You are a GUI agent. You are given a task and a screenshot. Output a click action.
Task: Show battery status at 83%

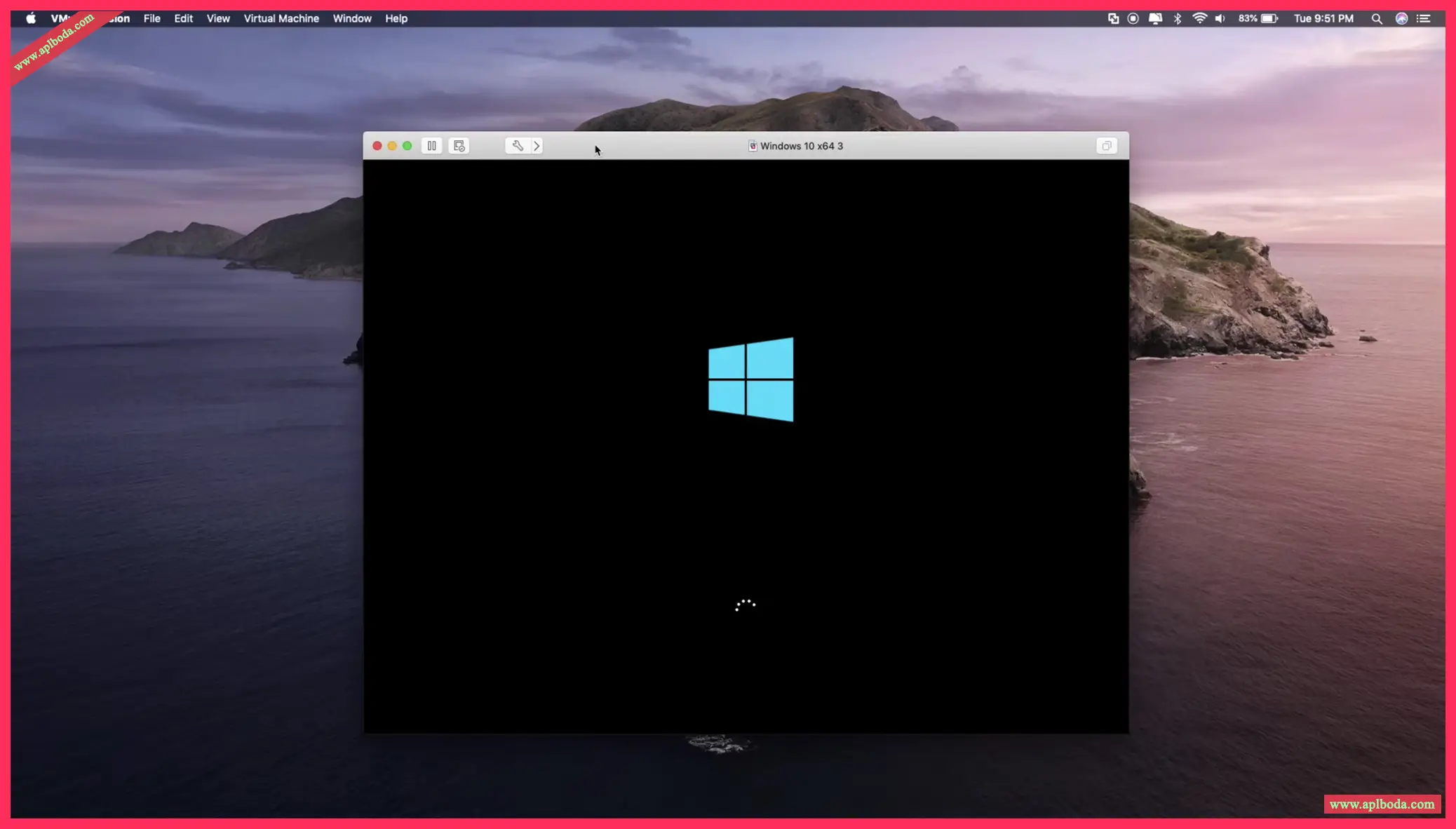(x=1258, y=19)
